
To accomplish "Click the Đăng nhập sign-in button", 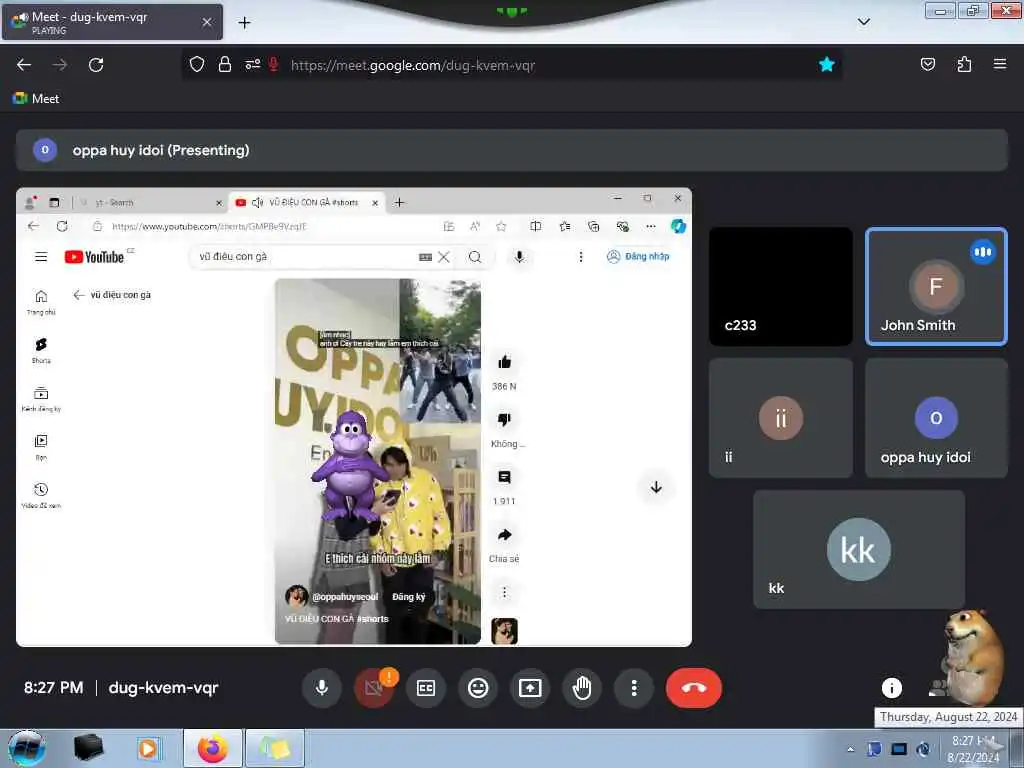I will (x=638, y=256).
